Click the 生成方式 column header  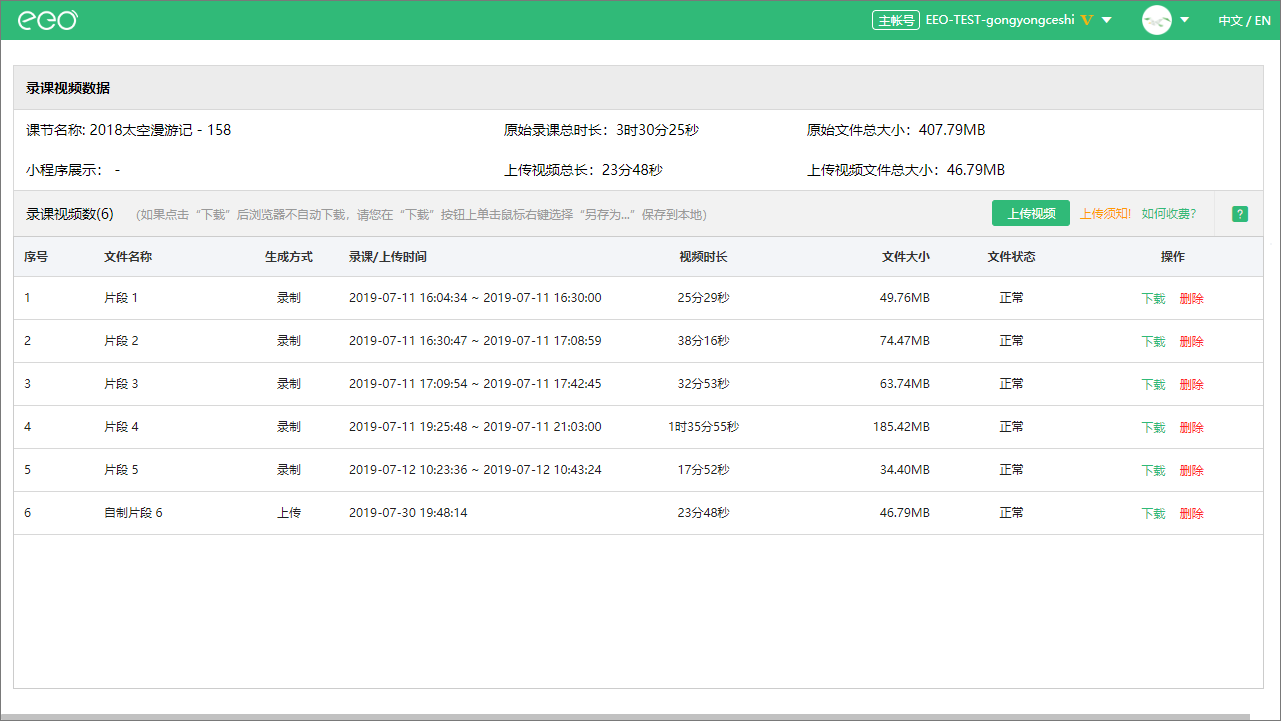(289, 257)
